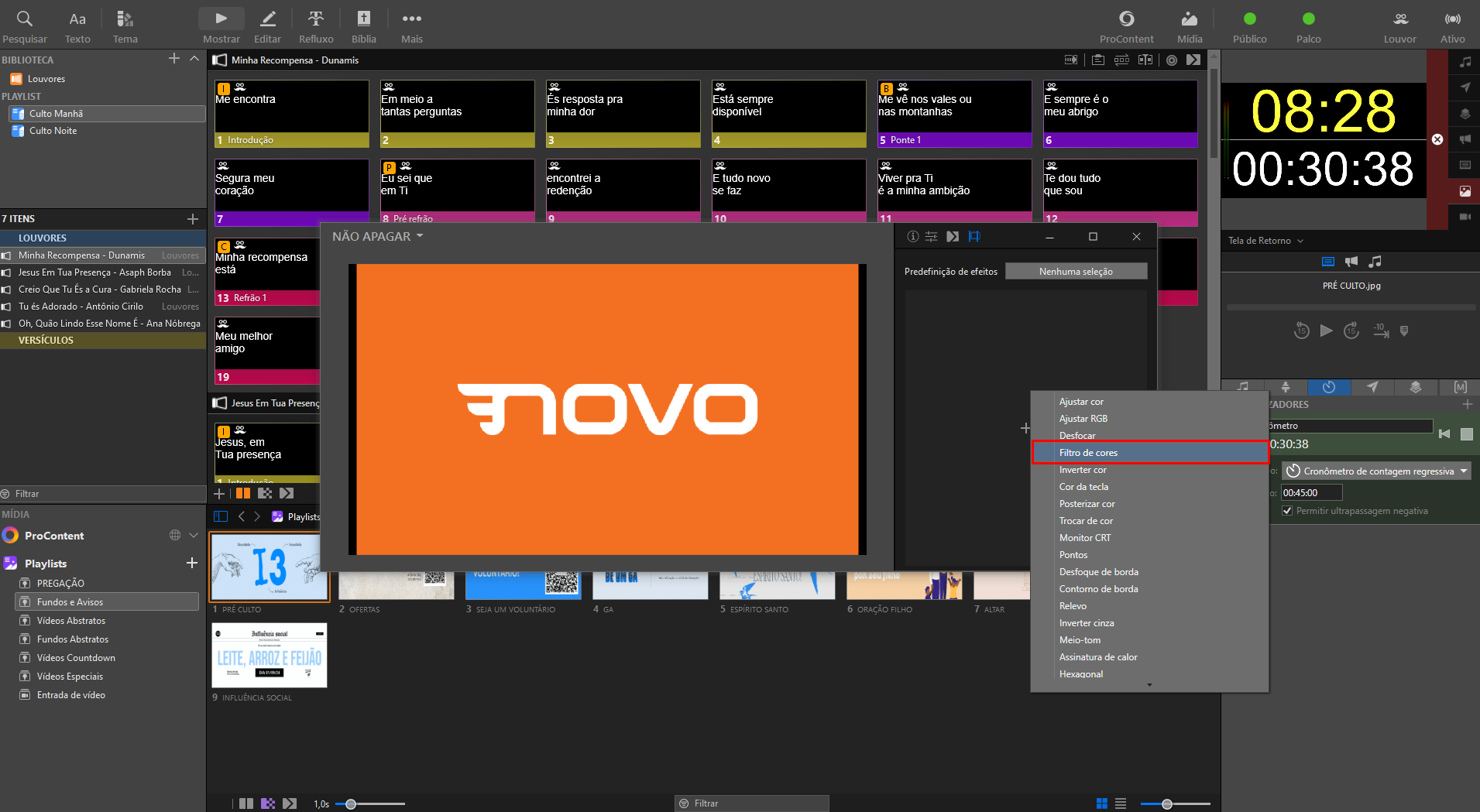The height and width of the screenshot is (812, 1480).
Task: Open the timers tab
Action: (1329, 387)
